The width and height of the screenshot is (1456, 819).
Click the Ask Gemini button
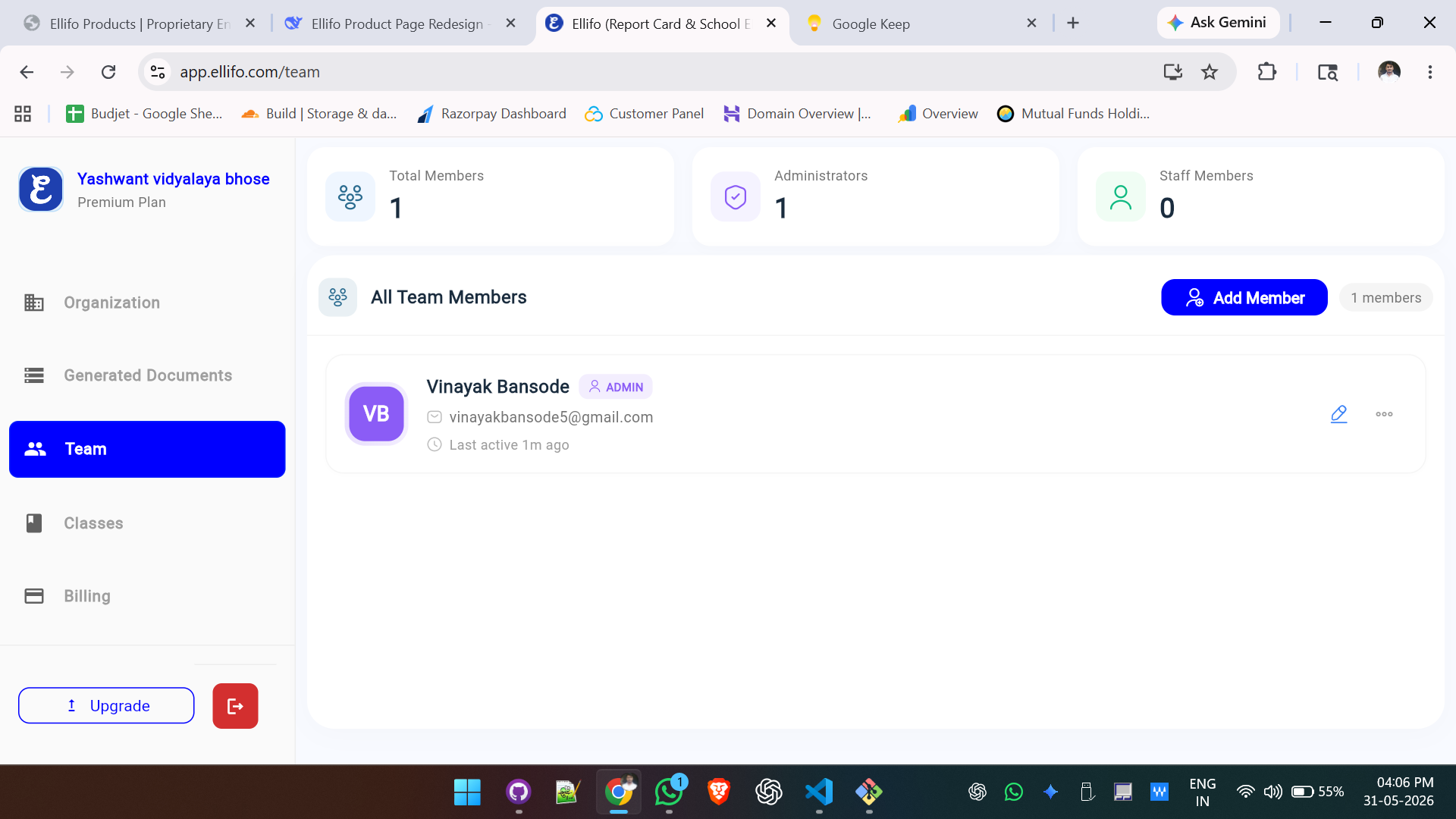pos(1217,23)
